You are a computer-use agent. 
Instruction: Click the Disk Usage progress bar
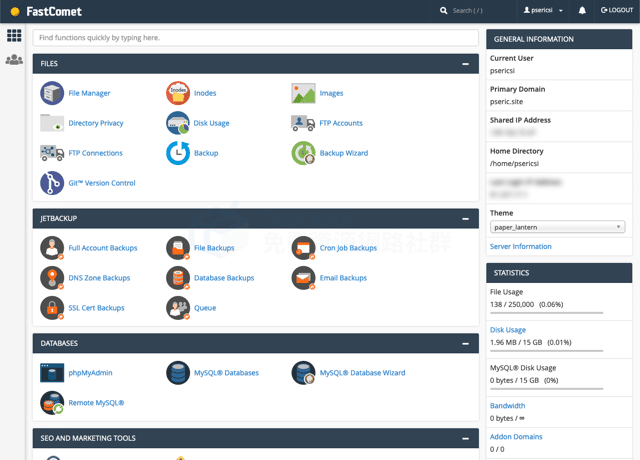547,351
